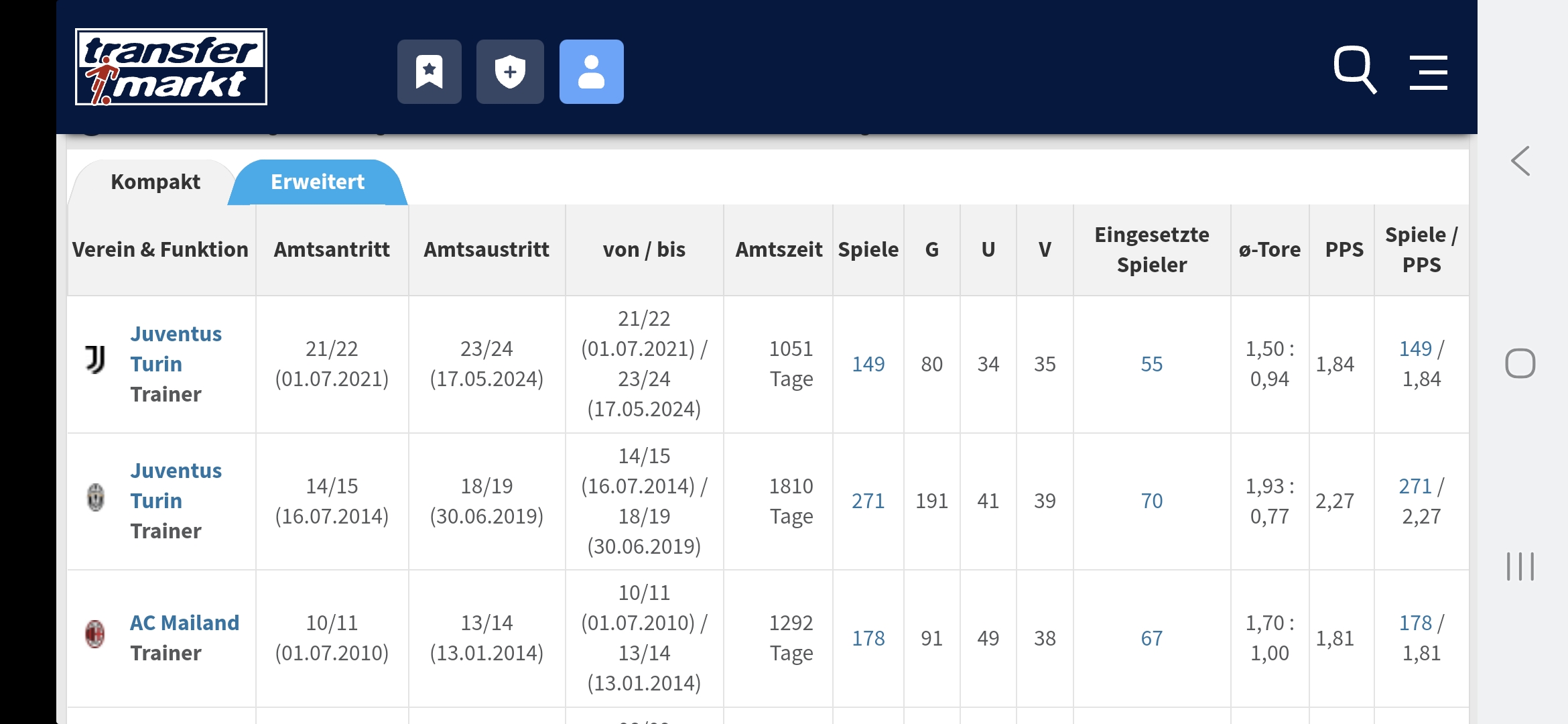Click the AC Mailand club crest

click(95, 633)
